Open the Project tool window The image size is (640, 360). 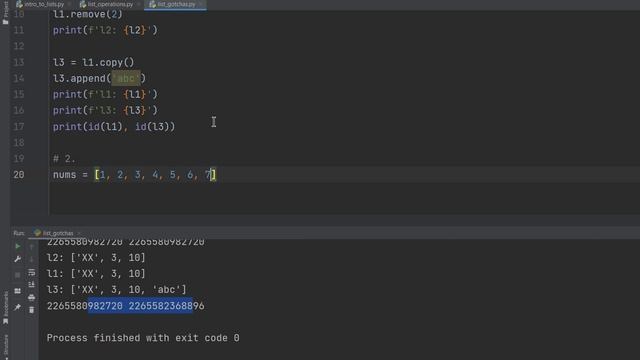(5, 13)
